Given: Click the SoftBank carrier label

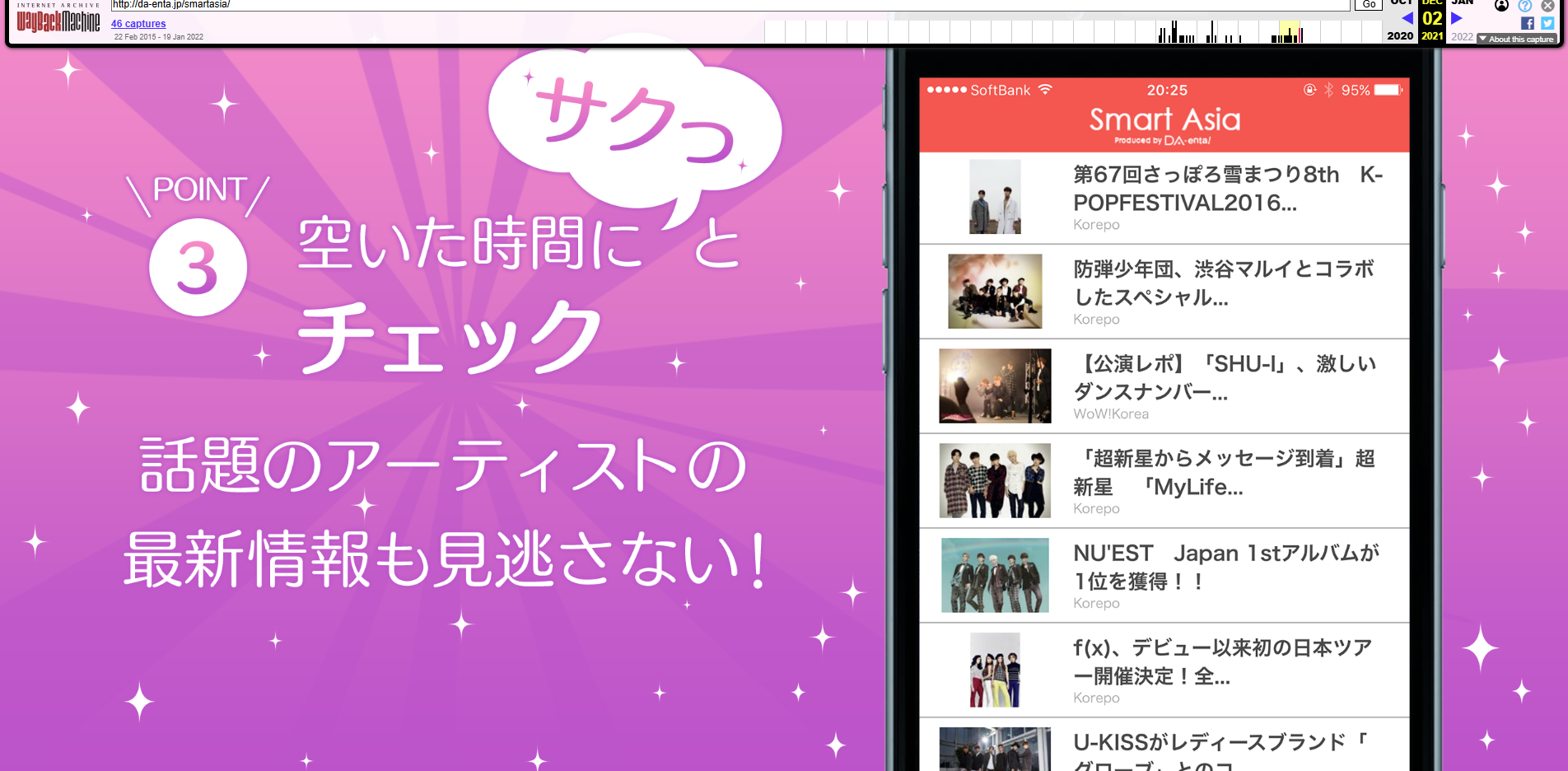Looking at the screenshot, I should click(1000, 90).
